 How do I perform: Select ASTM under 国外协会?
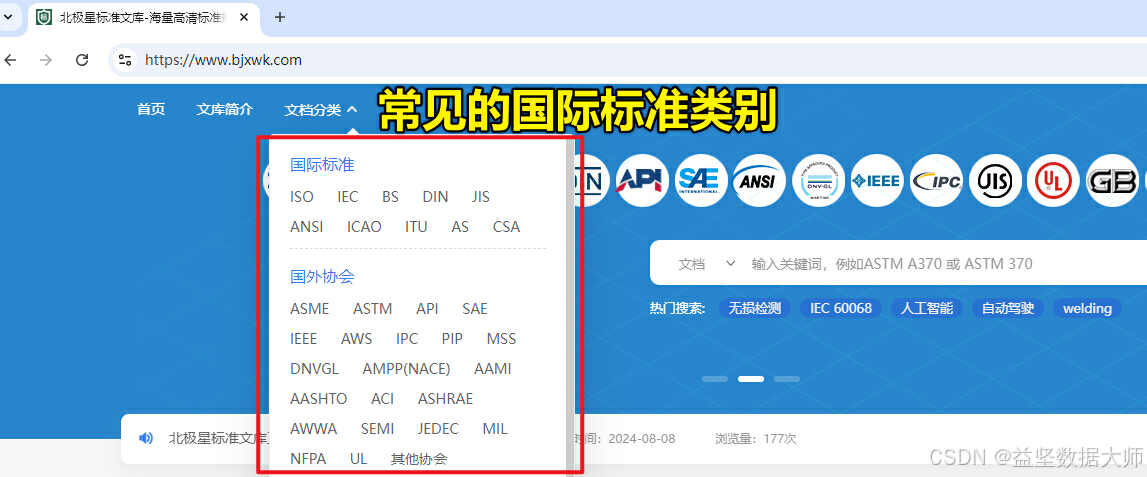pyautogui.click(x=372, y=309)
